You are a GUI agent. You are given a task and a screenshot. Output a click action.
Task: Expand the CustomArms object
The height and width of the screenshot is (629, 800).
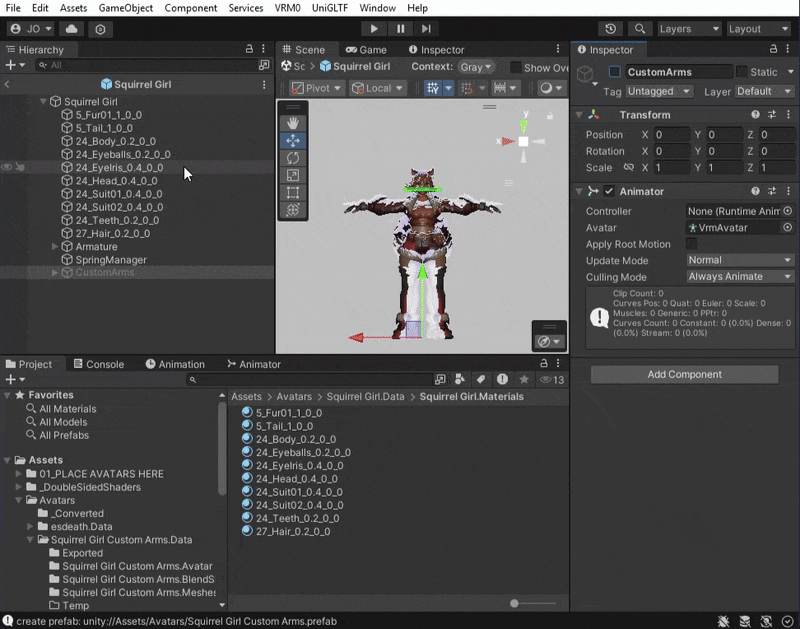click(55, 273)
